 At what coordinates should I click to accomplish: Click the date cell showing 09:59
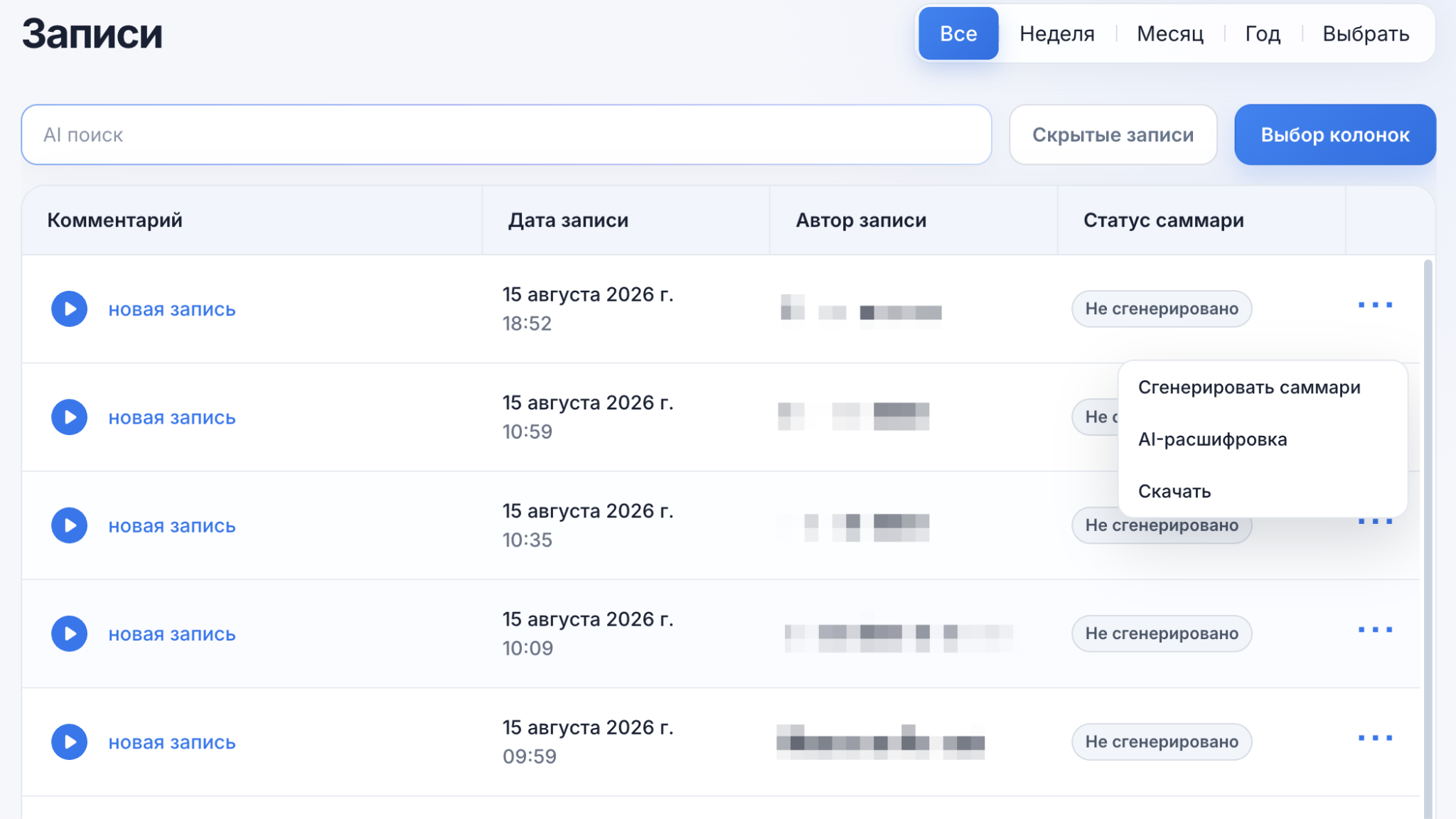pos(588,742)
